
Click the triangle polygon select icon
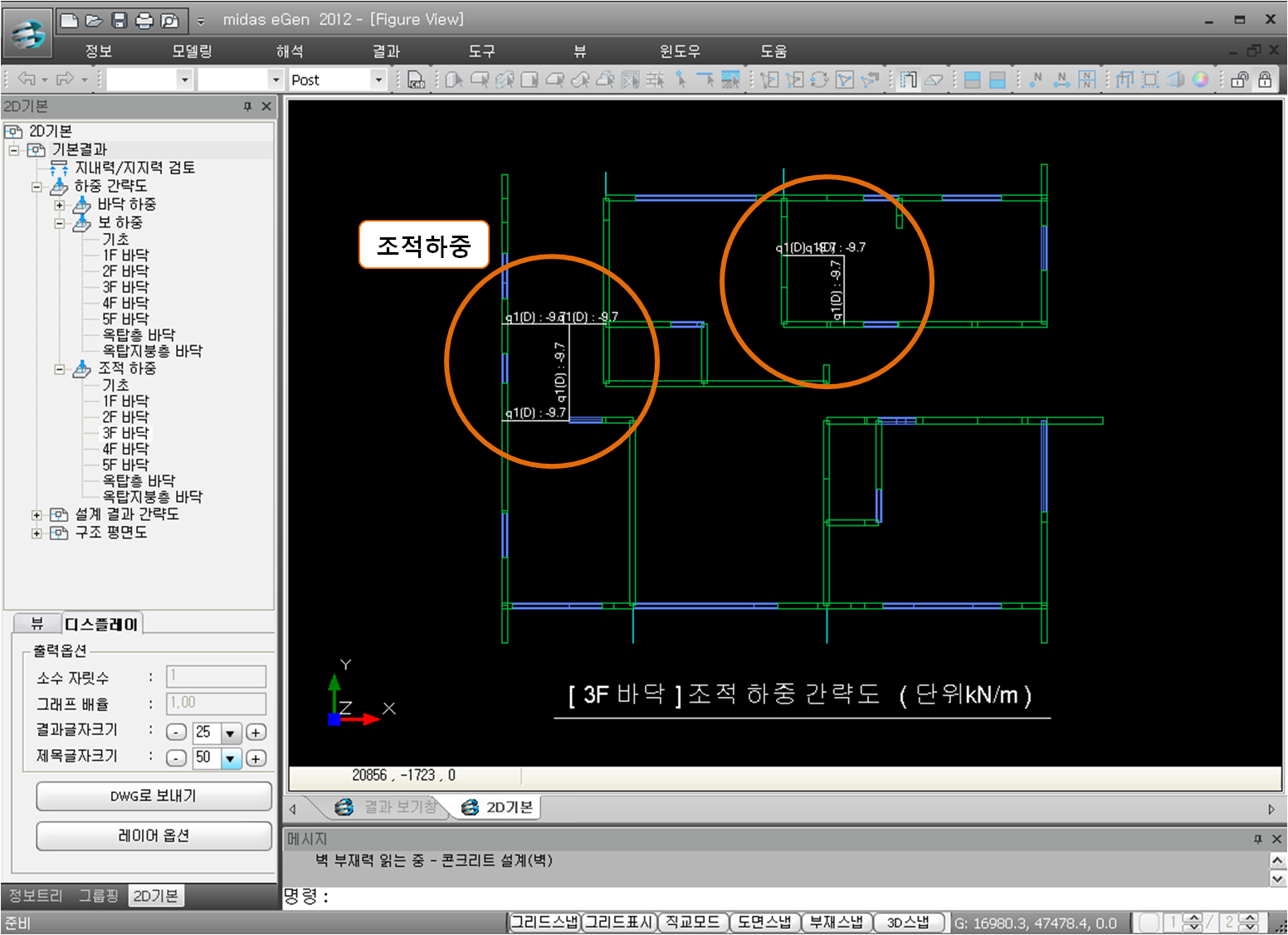pos(845,80)
